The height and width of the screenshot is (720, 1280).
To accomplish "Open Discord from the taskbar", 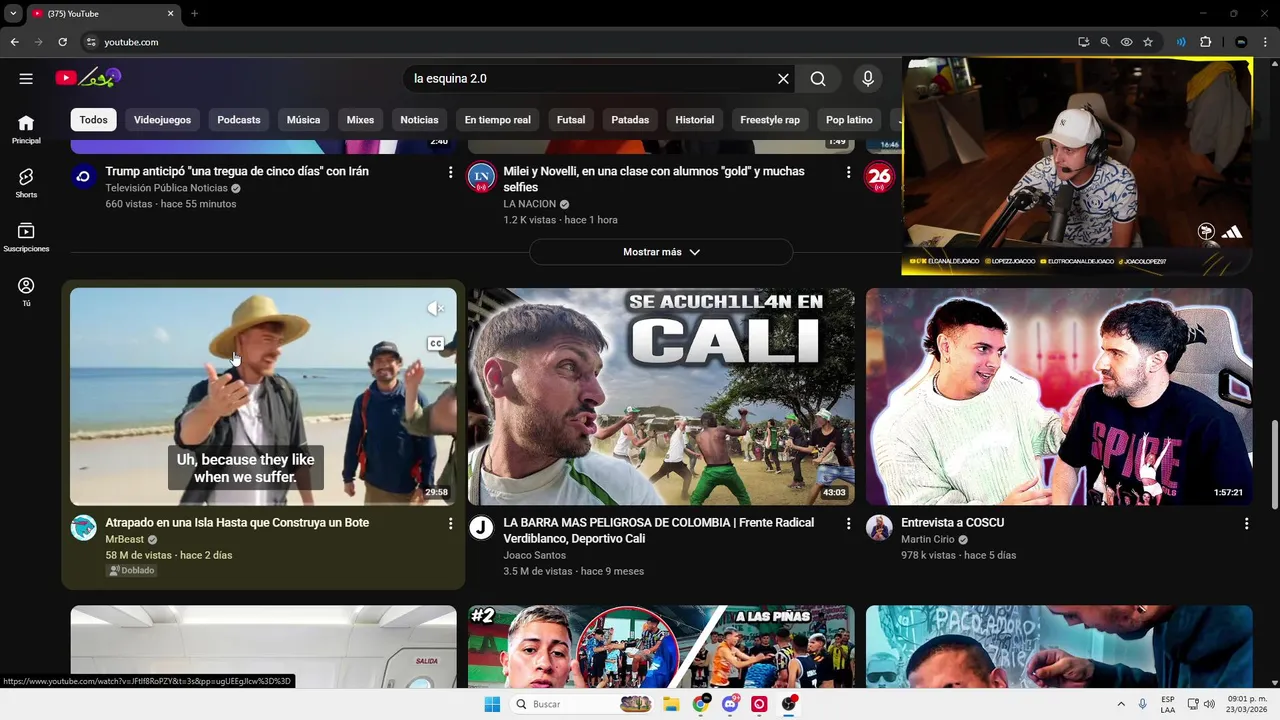I will click(x=730, y=704).
